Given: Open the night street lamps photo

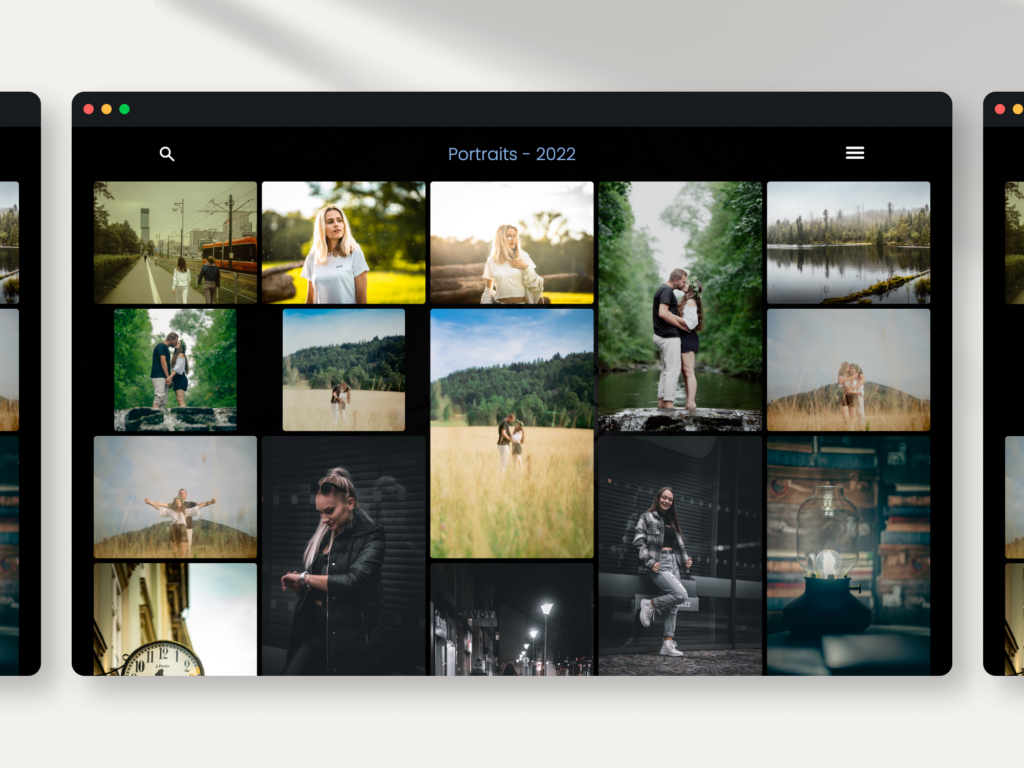Looking at the screenshot, I should coord(512,619).
